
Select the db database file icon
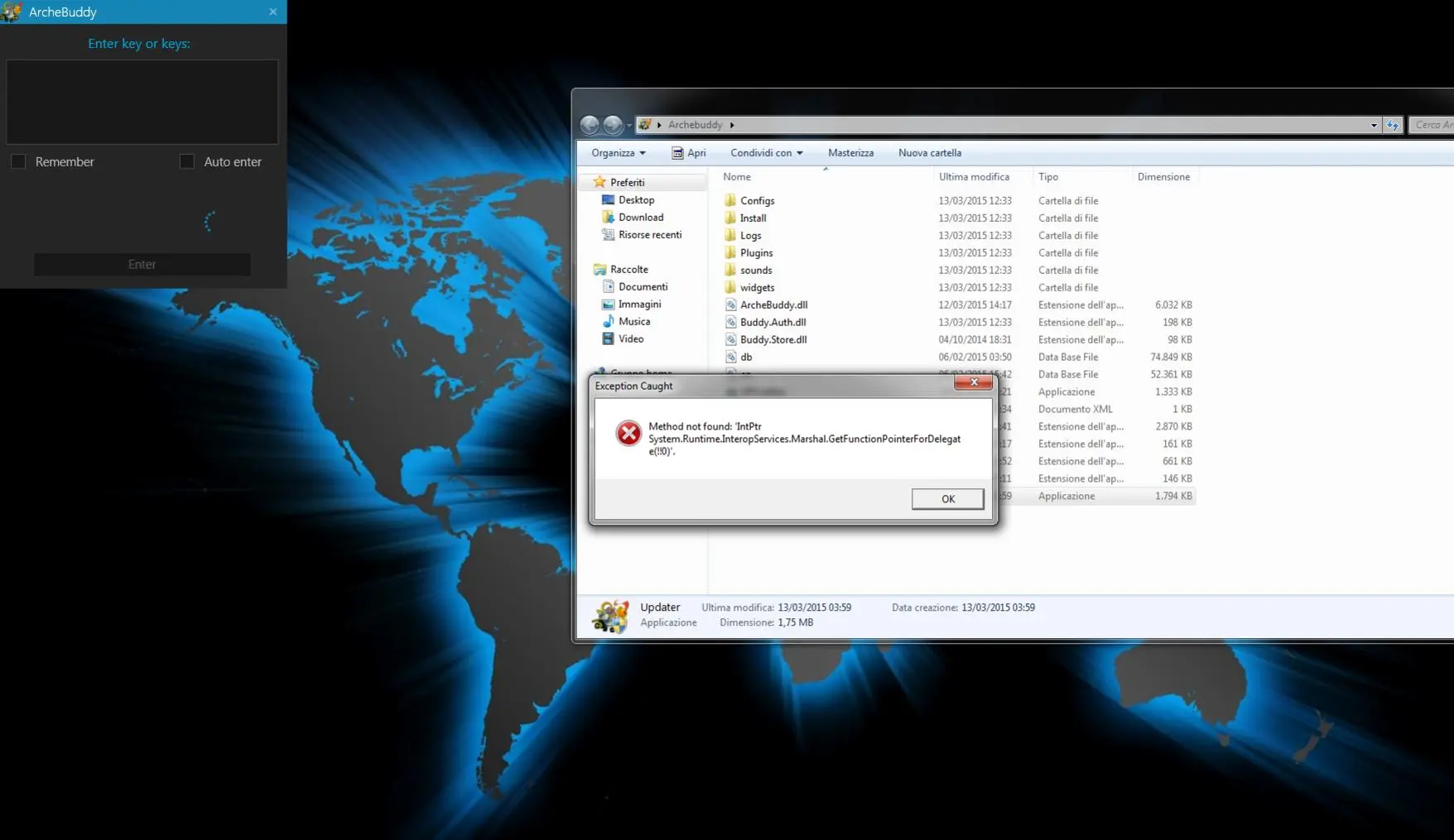coord(730,357)
